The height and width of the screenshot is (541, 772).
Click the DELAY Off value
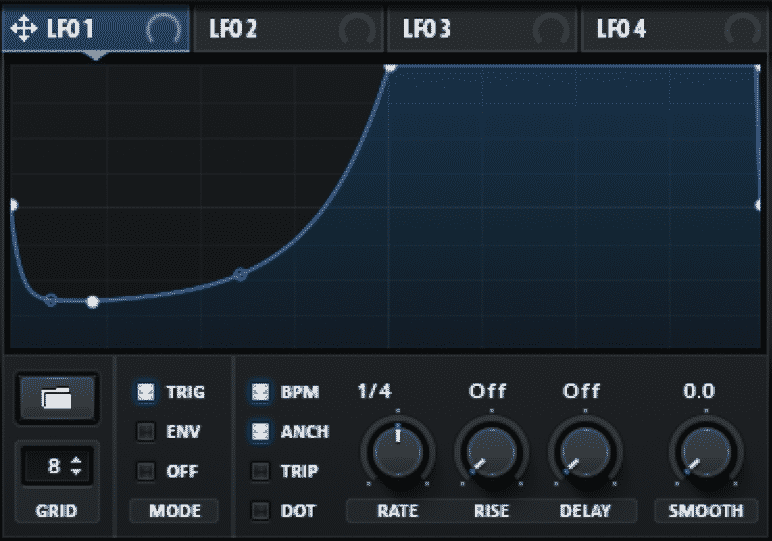(581, 391)
